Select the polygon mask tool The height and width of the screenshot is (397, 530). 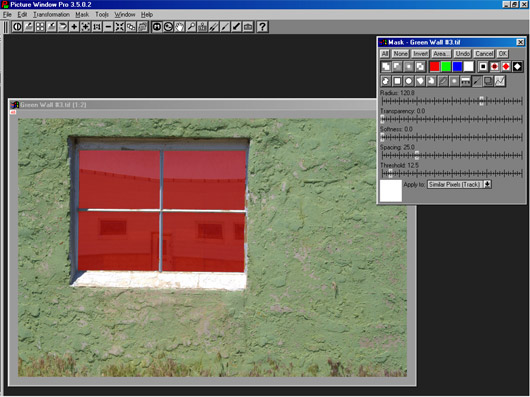420,81
